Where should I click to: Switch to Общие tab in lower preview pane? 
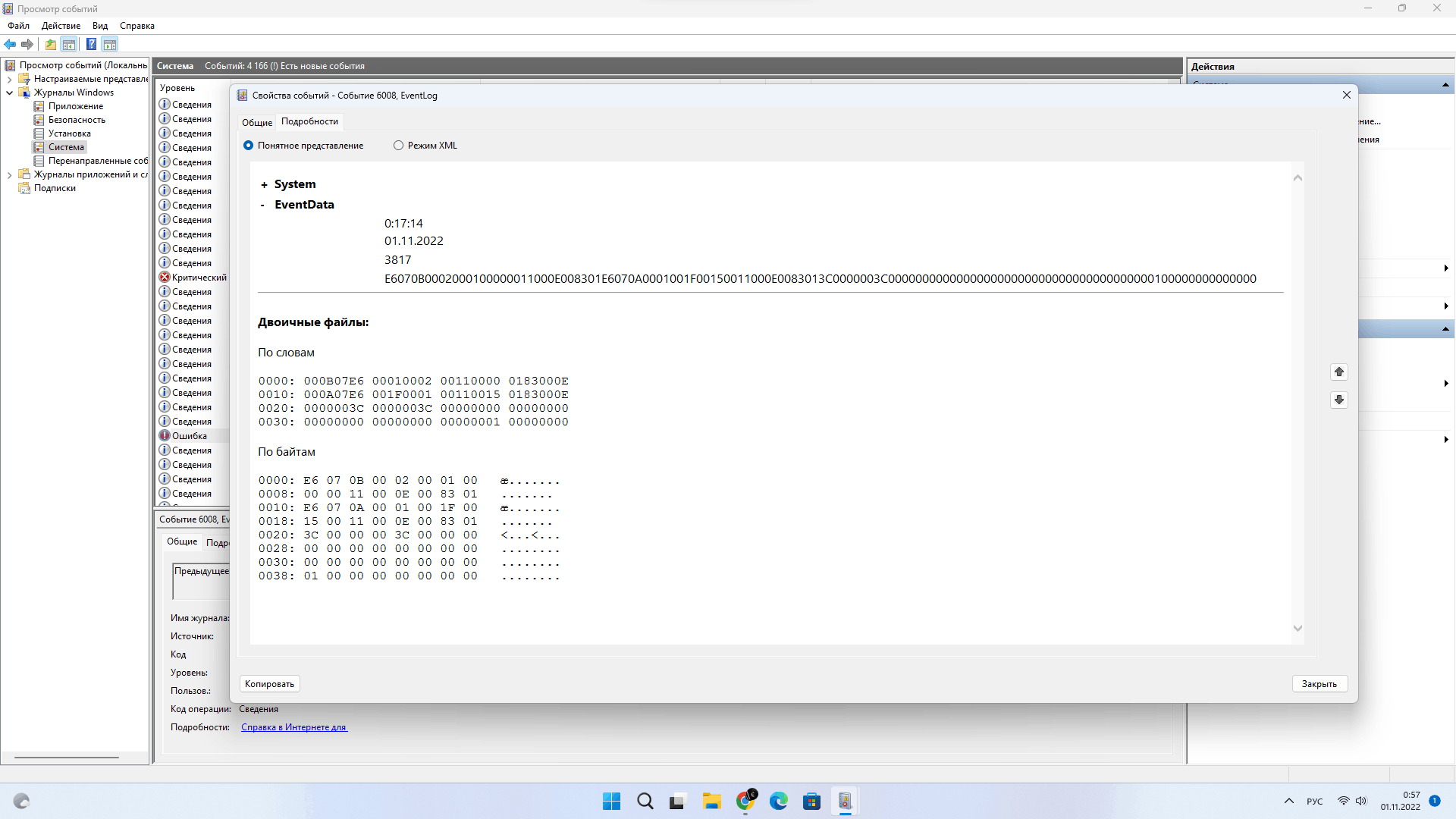click(182, 541)
